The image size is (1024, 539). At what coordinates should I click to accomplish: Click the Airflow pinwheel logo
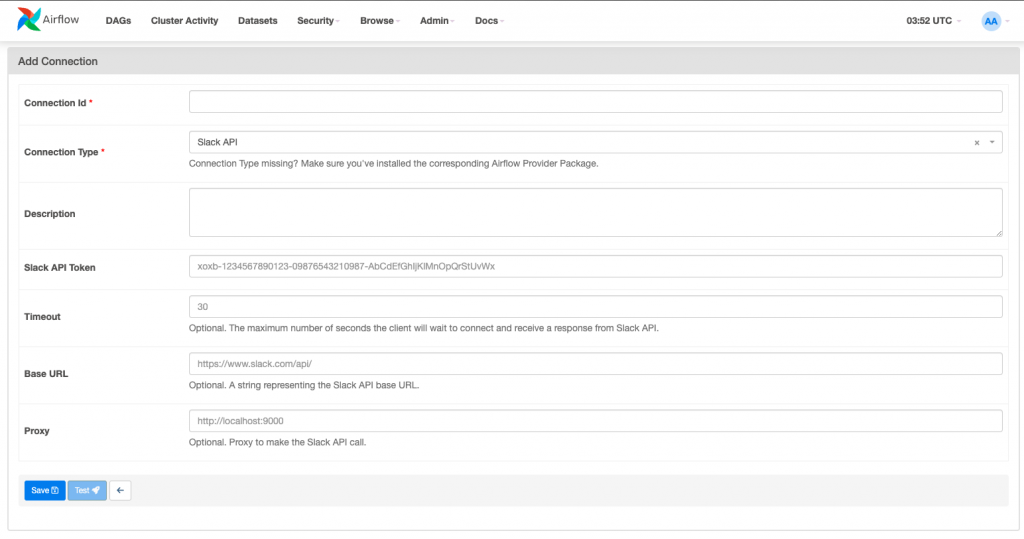[x=29, y=20]
